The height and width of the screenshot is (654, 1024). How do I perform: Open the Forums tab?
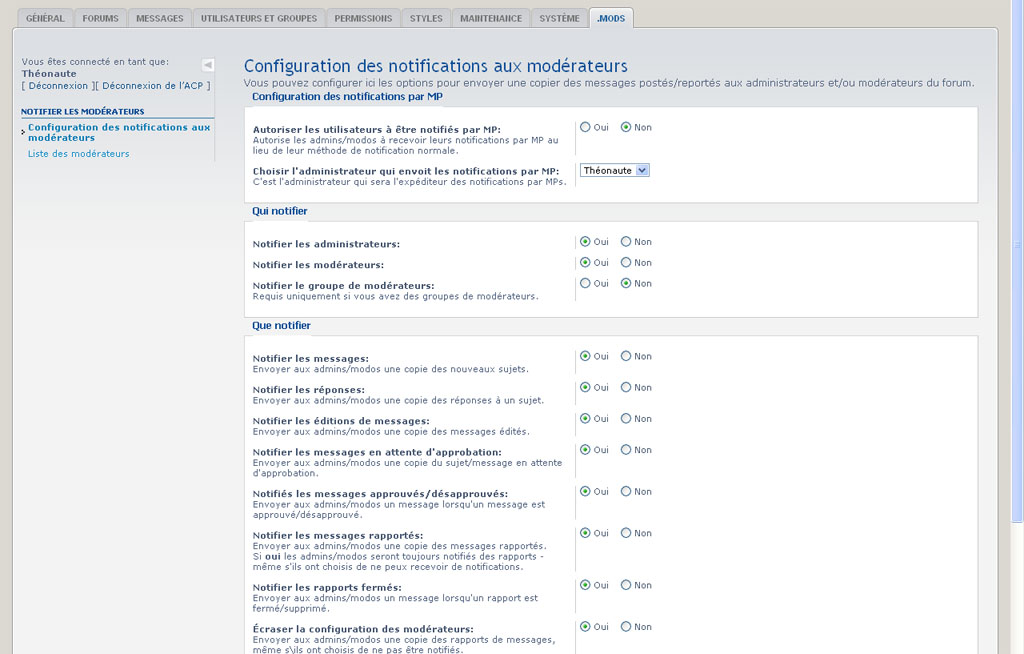(100, 18)
